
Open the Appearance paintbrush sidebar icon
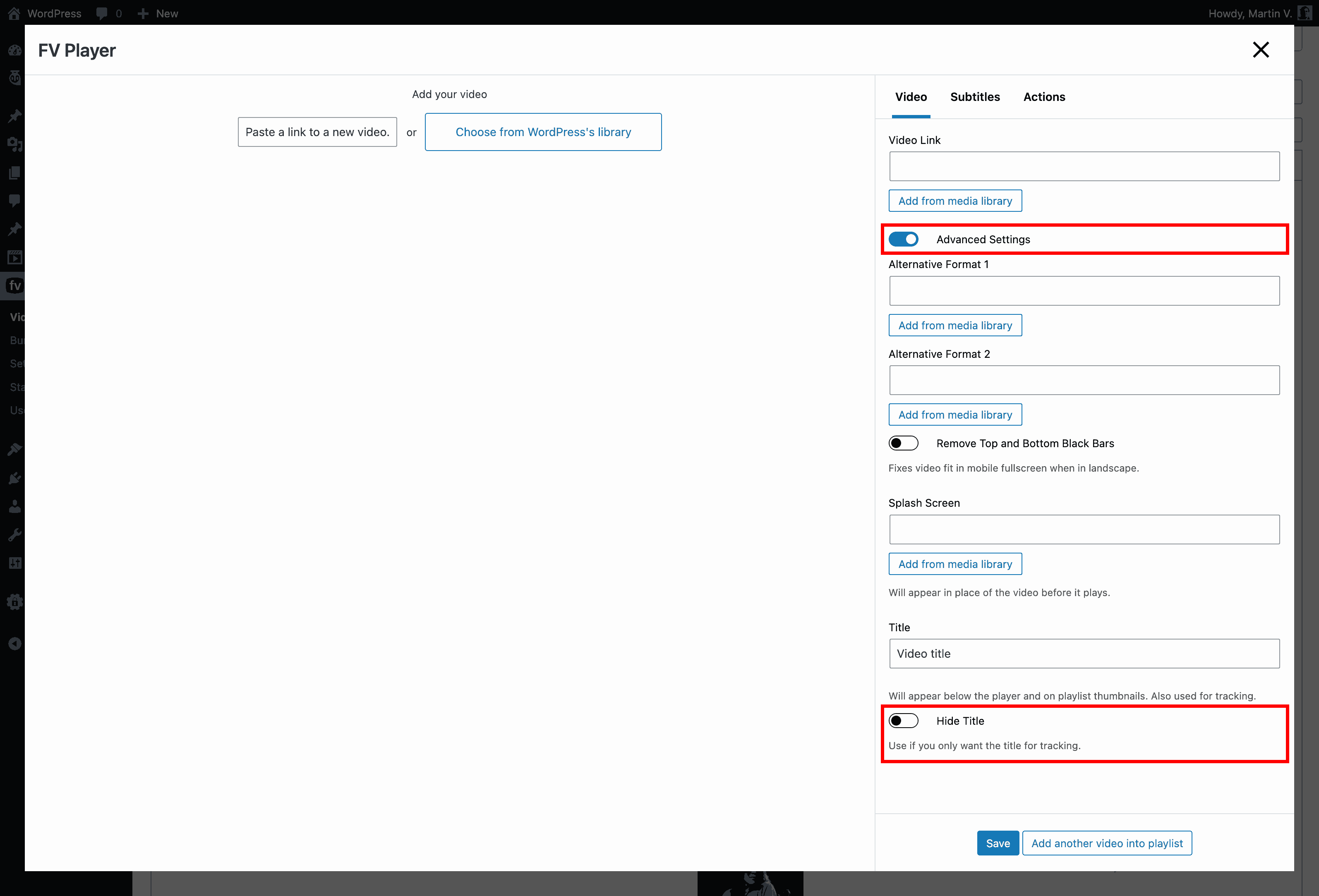(x=15, y=449)
